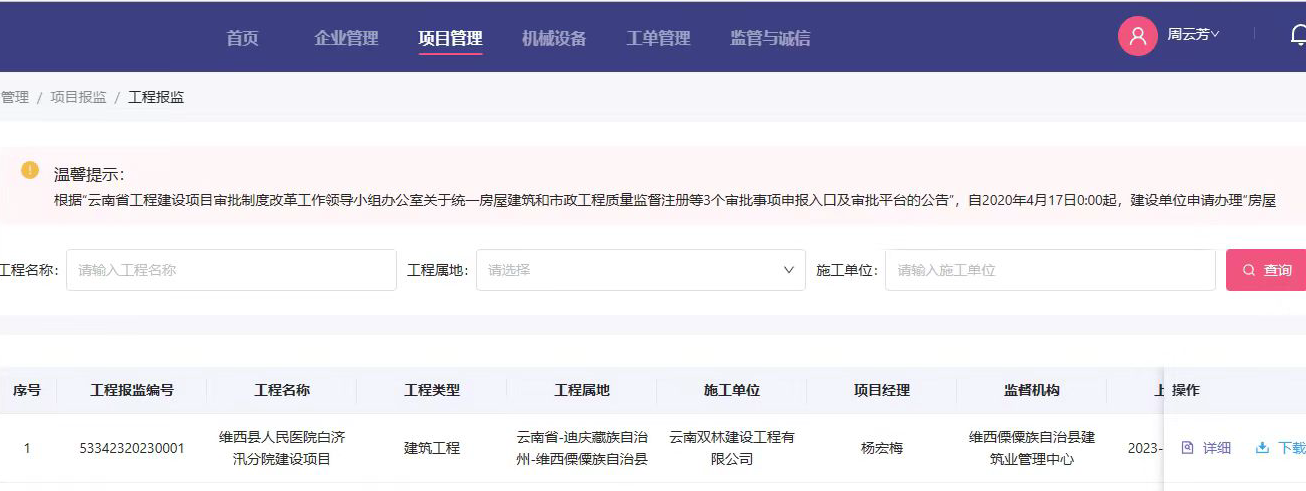Go to the 首页 menu
The image size is (1306, 491).
click(x=242, y=39)
